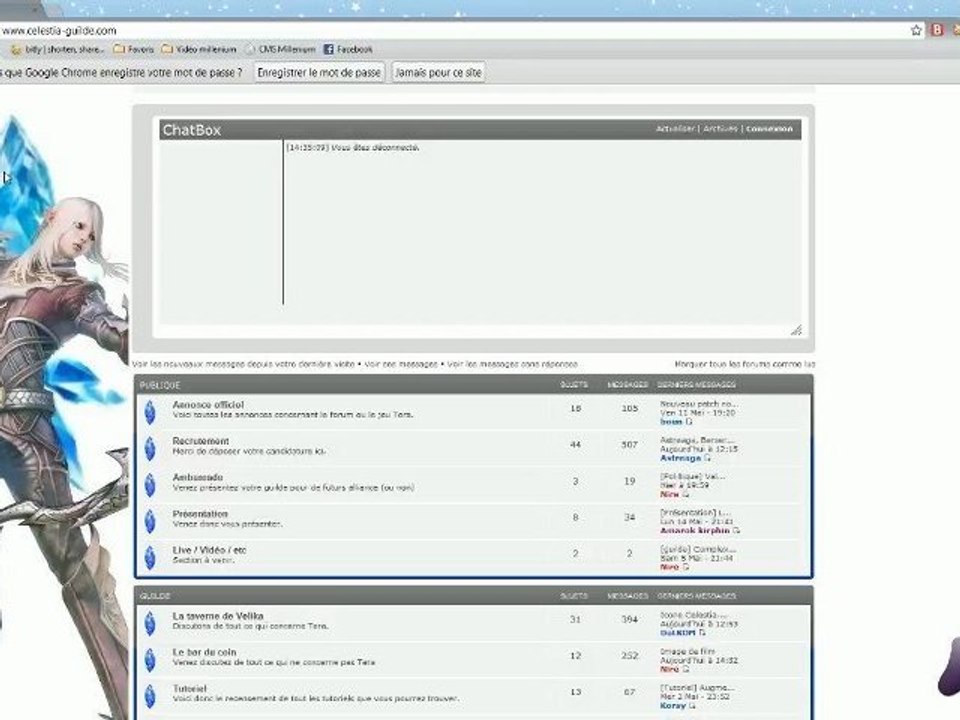Bookmark this page with the star icon

916,30
